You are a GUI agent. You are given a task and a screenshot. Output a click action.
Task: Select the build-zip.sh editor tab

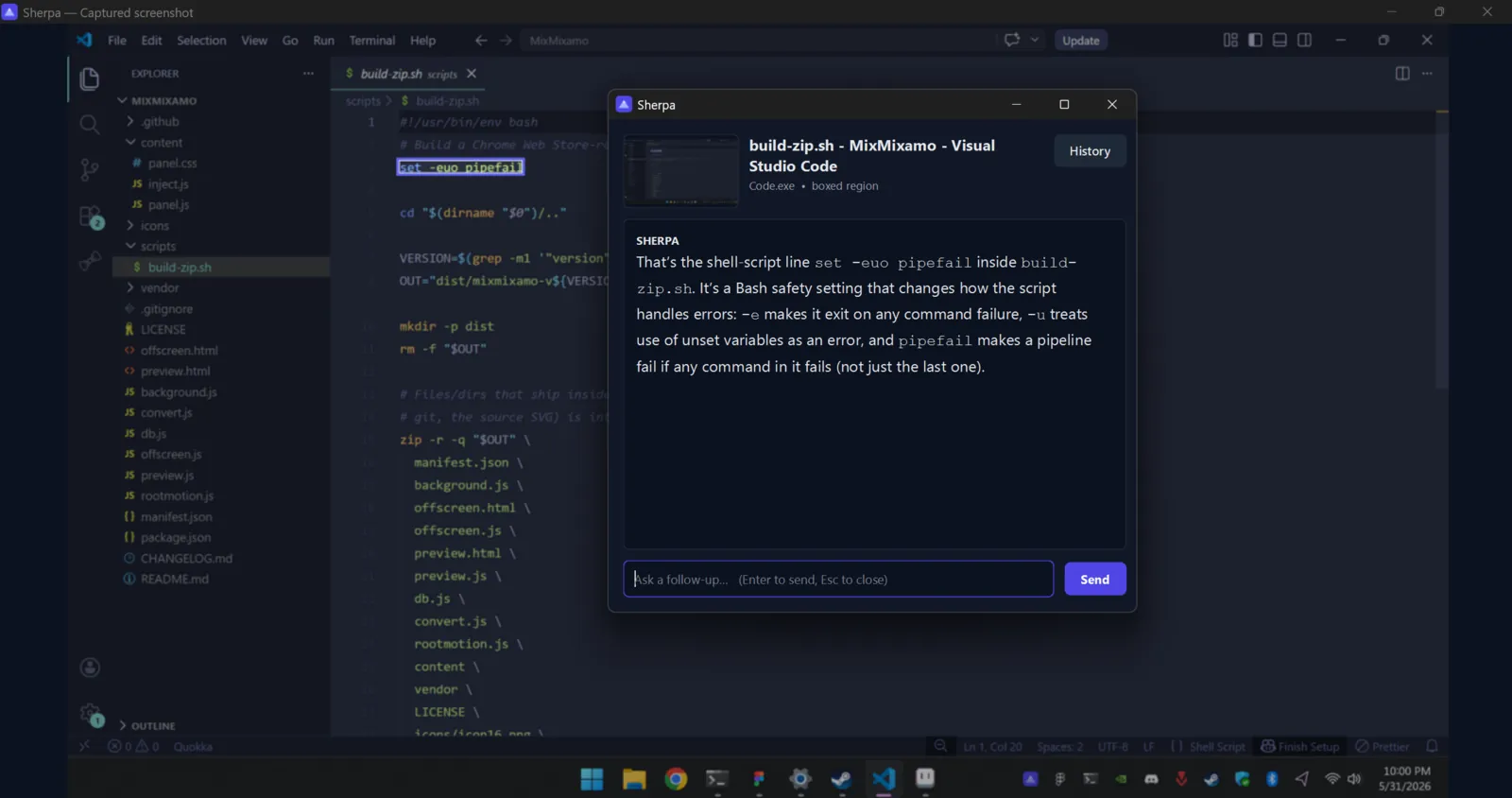pos(408,74)
